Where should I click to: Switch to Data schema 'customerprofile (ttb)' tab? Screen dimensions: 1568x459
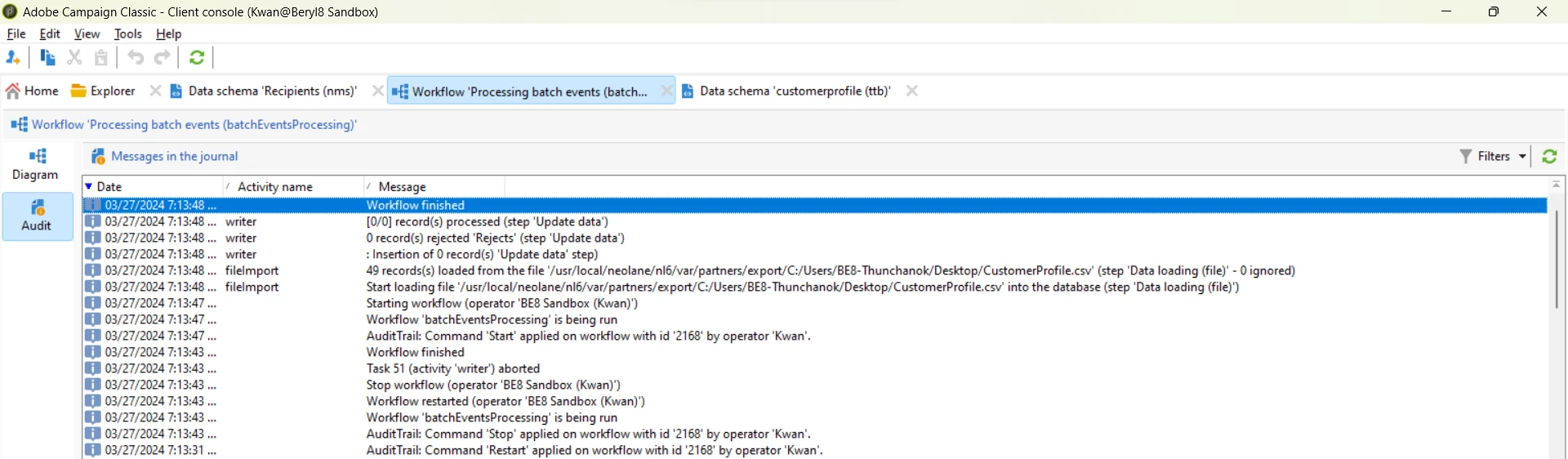[786, 91]
